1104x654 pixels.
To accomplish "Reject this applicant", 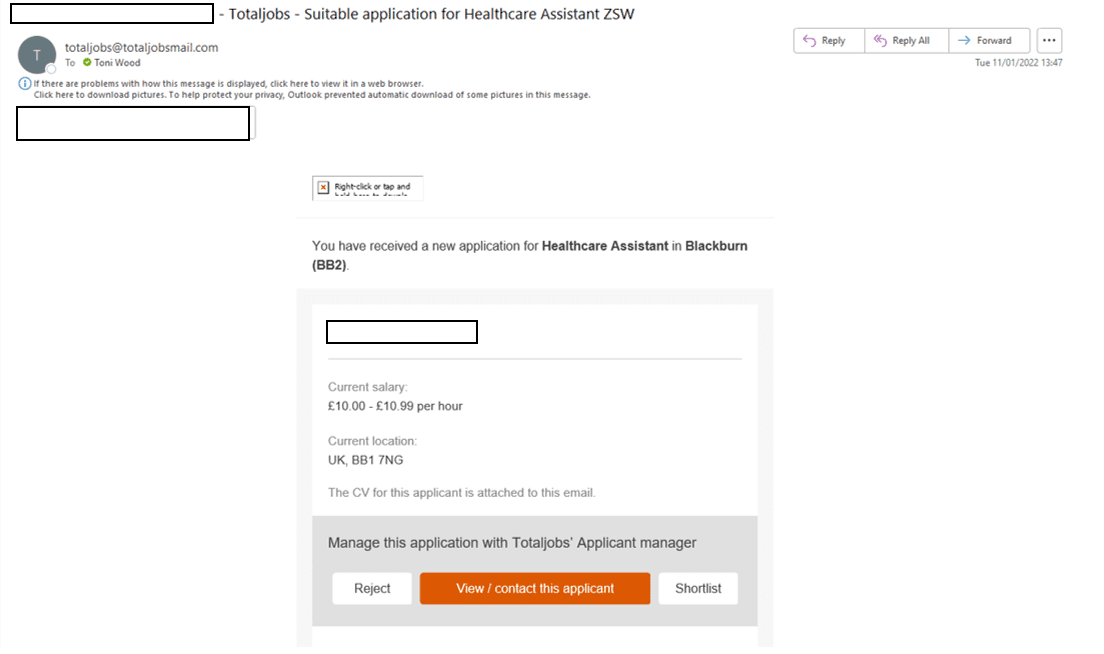I will coord(372,588).
